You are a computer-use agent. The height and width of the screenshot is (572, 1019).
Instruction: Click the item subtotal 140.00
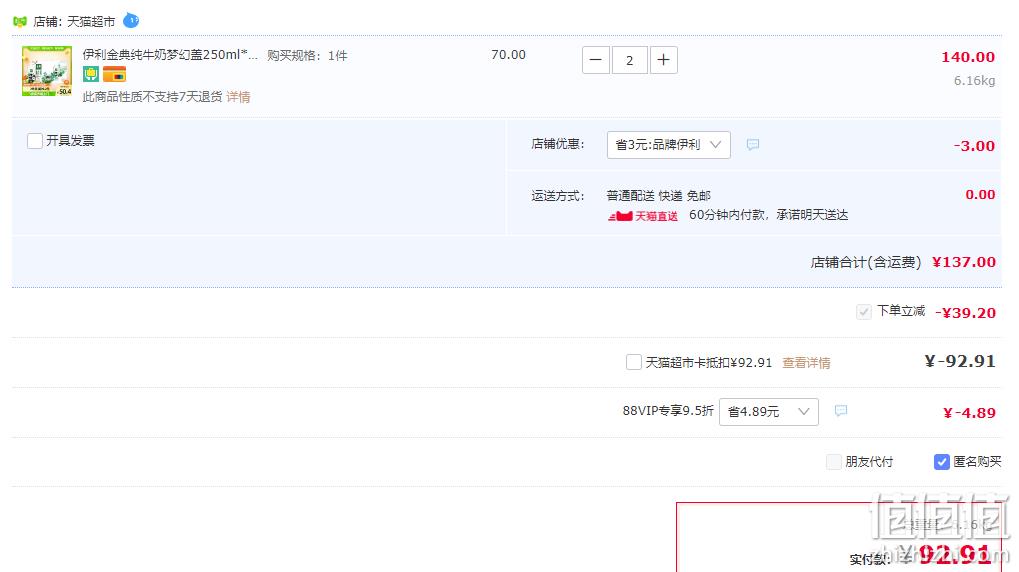(968, 57)
